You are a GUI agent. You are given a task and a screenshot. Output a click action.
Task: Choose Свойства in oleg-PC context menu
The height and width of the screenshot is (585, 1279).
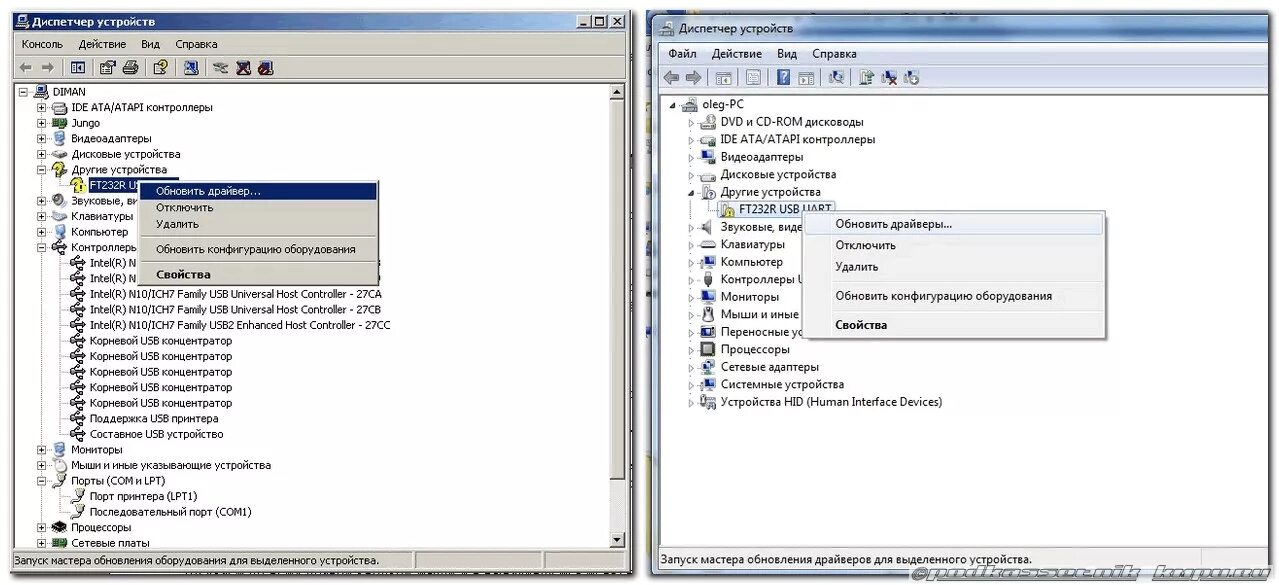click(955, 325)
